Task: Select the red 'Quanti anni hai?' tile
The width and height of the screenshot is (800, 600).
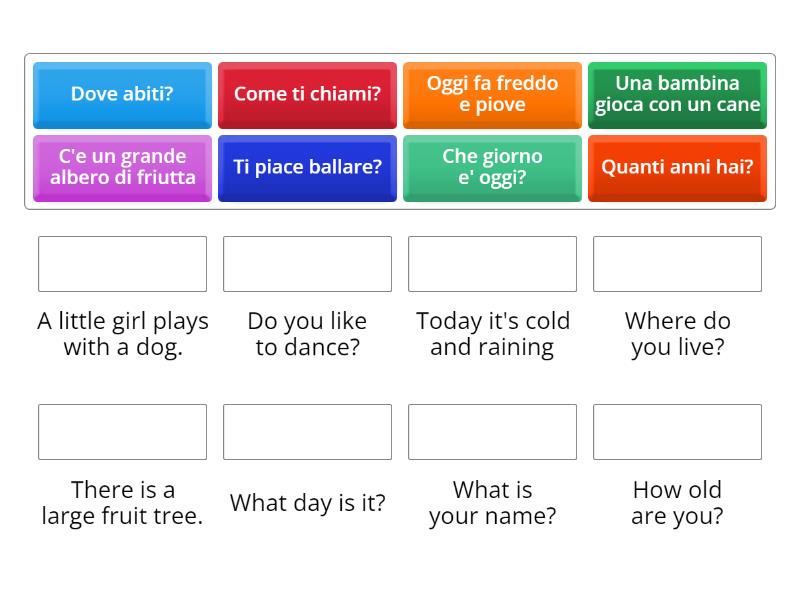Action: 677,168
